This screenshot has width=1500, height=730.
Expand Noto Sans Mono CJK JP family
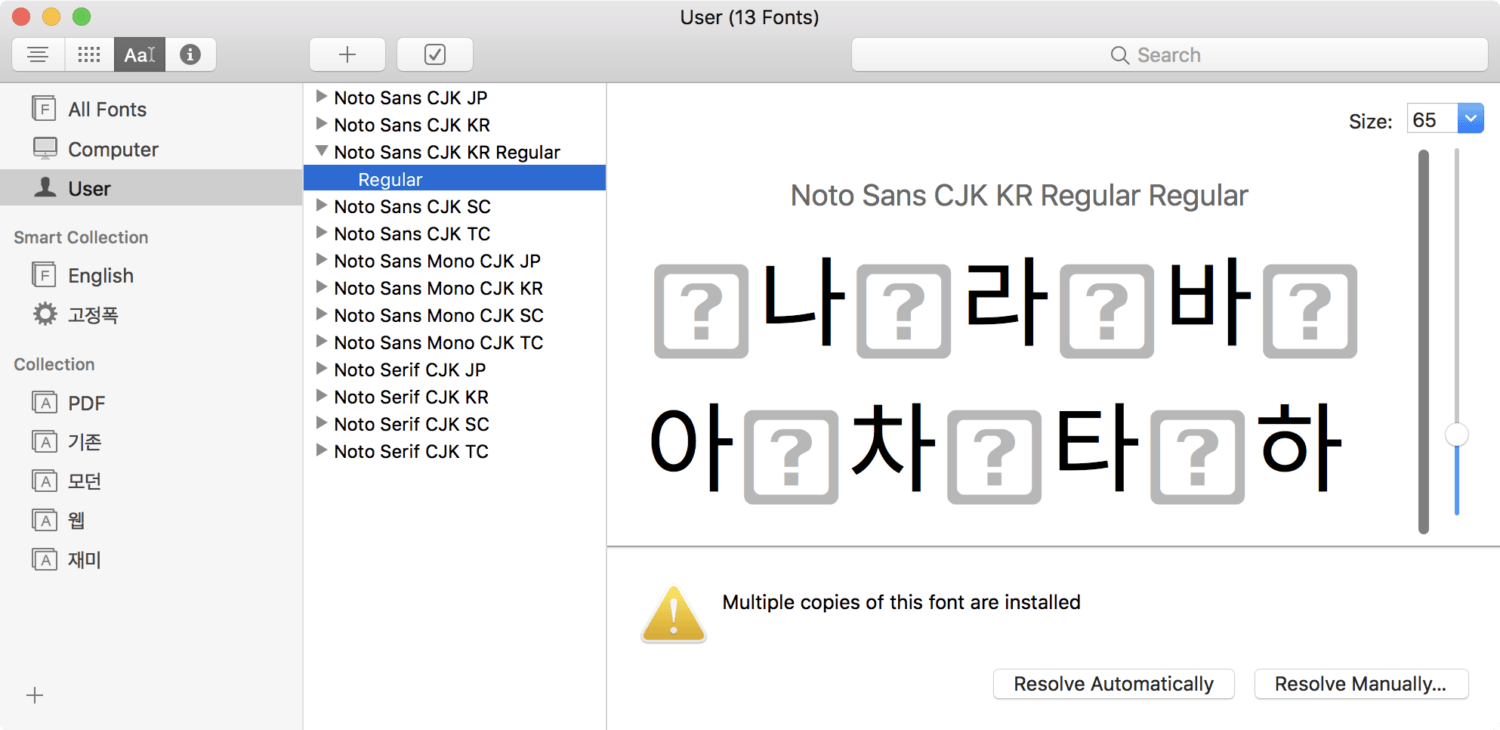(321, 260)
